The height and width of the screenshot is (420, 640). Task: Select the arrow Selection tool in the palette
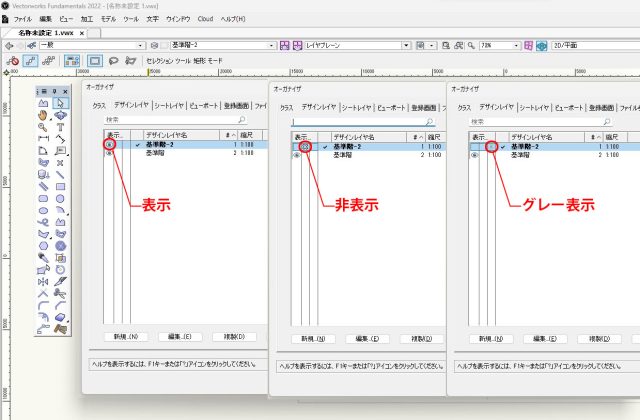pyautogui.click(x=61, y=102)
